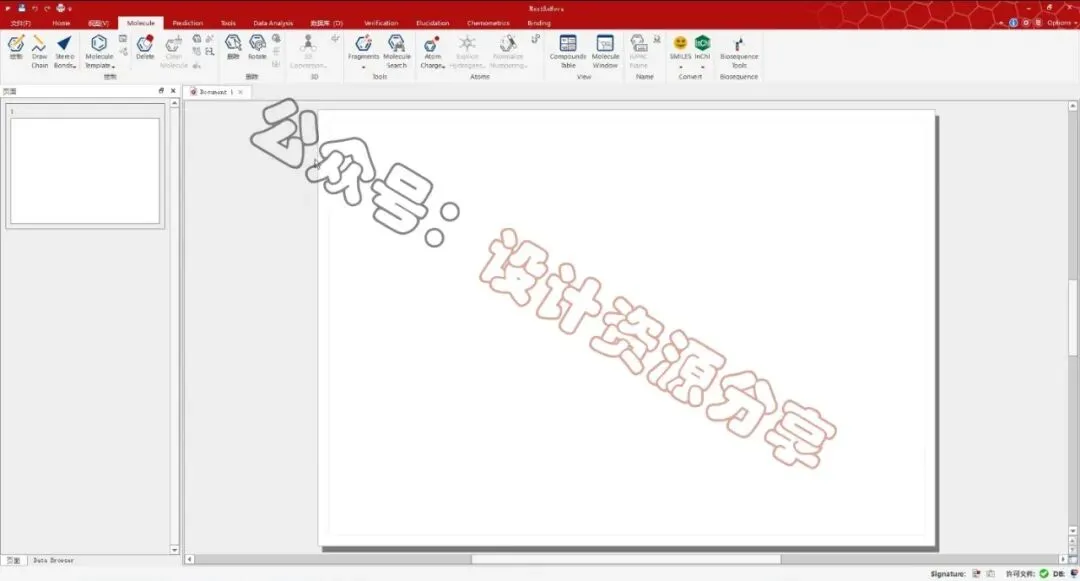Select the Stereo Bonds tool
Image resolution: width=1080 pixels, height=581 pixels.
64,52
